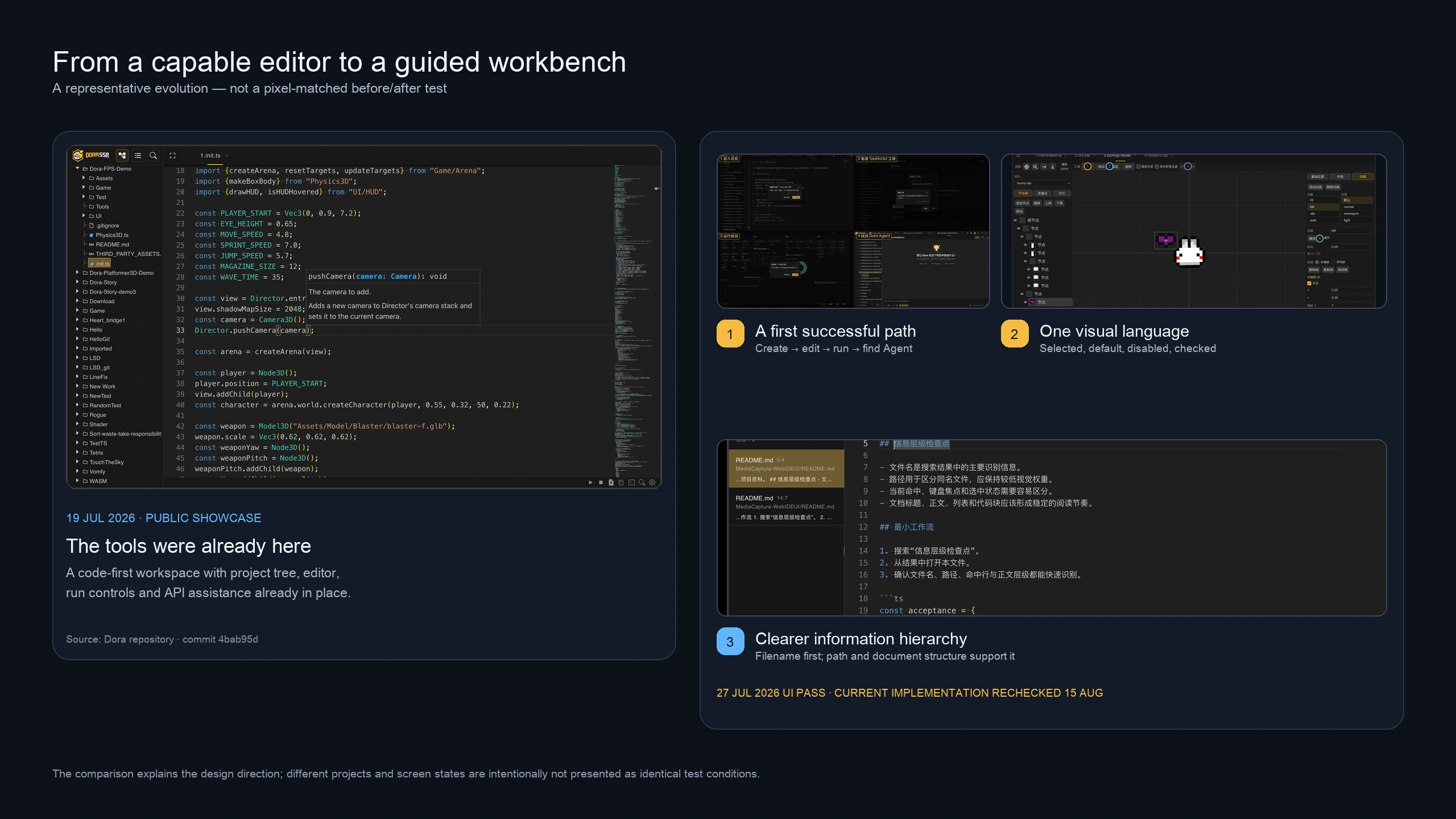
Task: Run the project with the play icon
Action: [x=590, y=482]
